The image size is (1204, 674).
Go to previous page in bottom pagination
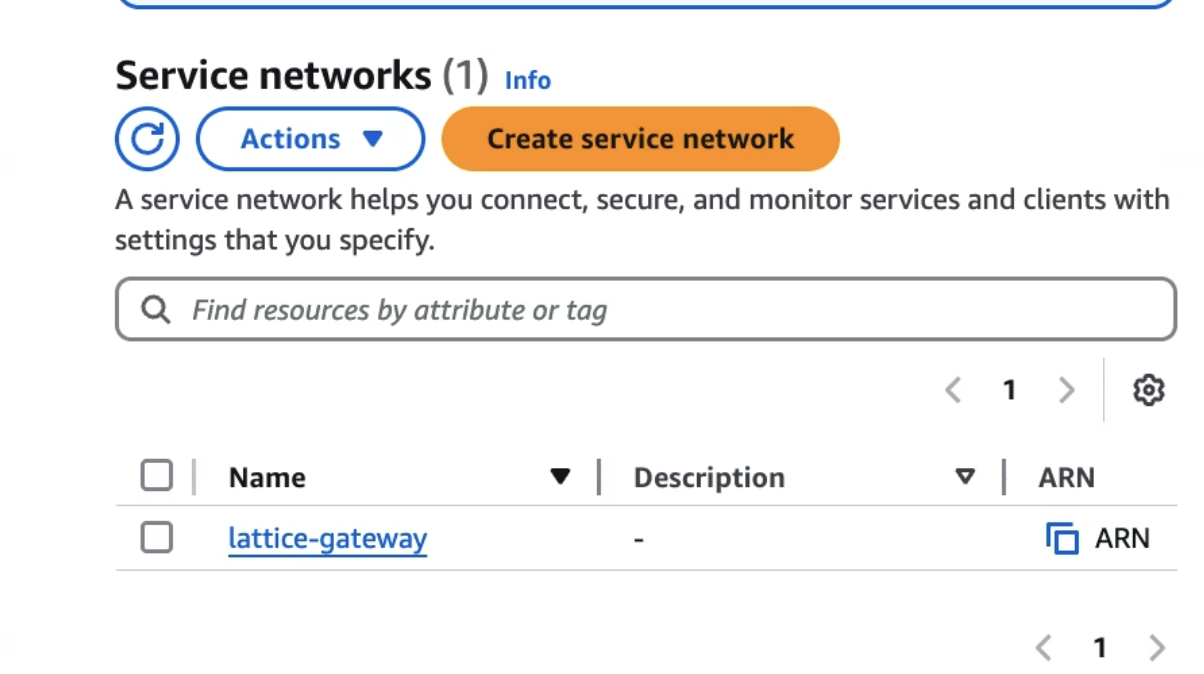tap(1043, 648)
